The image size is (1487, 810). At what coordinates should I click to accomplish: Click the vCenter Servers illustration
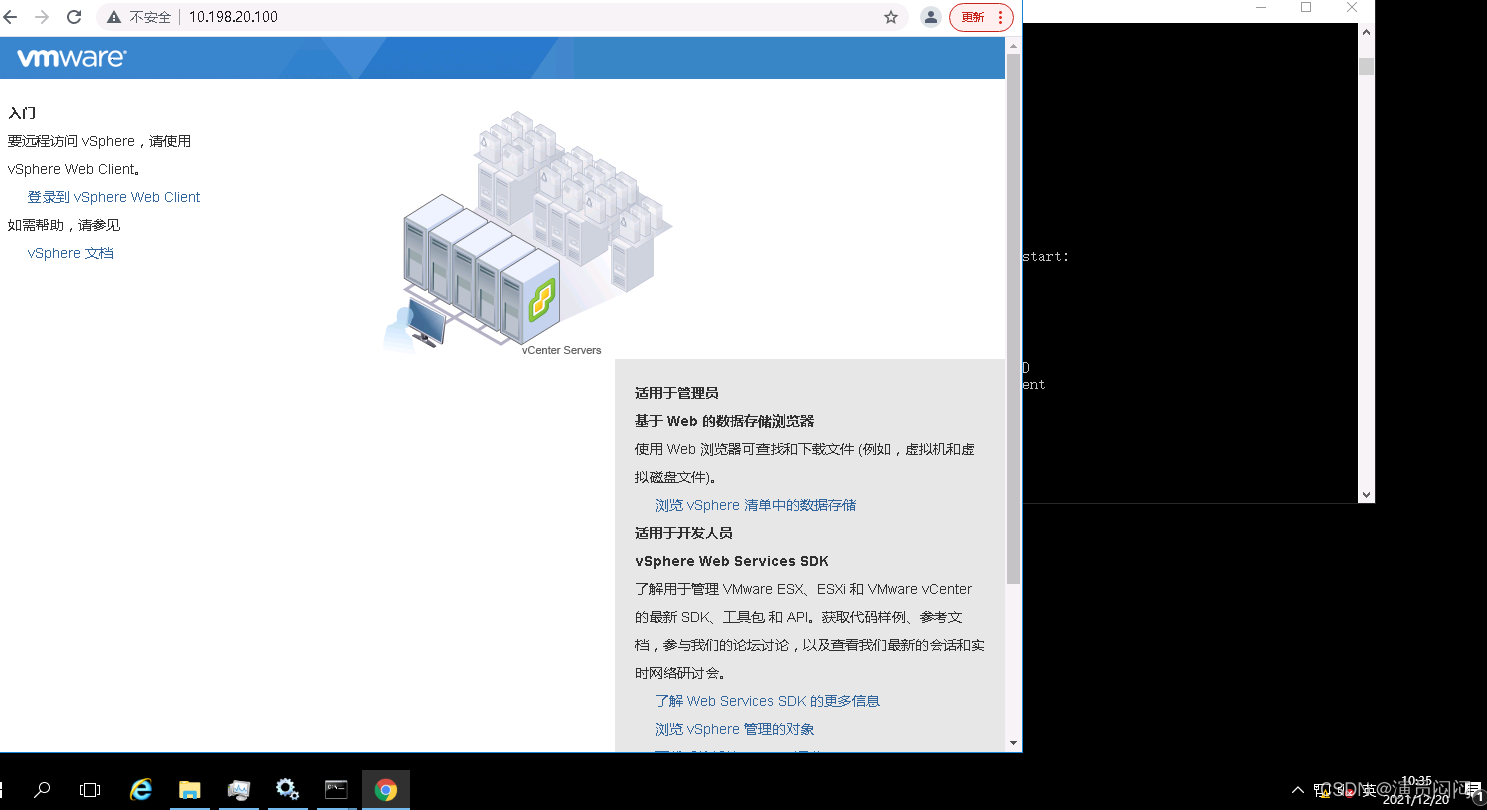tap(527, 232)
